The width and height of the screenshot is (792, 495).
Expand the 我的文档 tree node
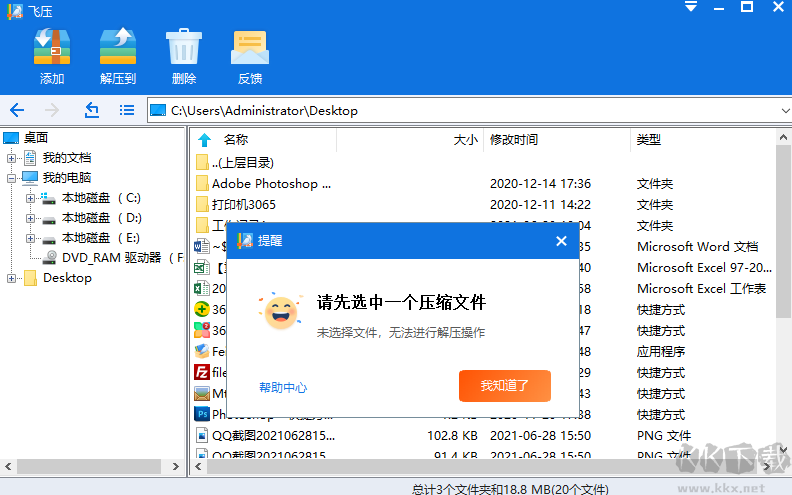point(11,158)
